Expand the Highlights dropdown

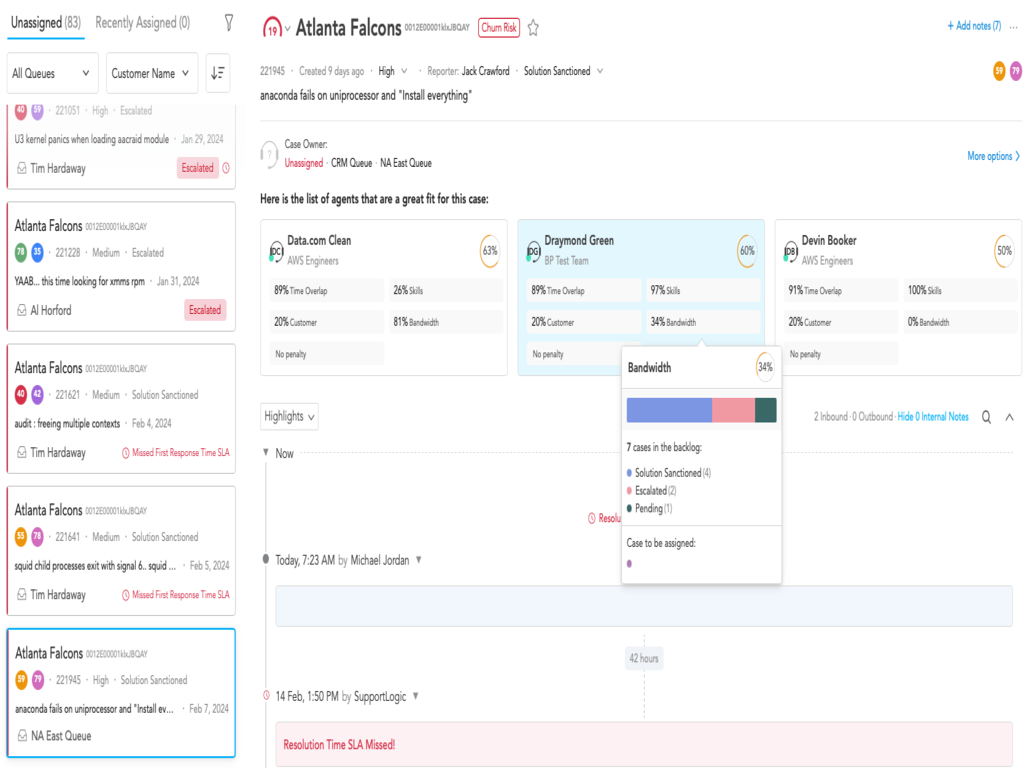click(289, 416)
